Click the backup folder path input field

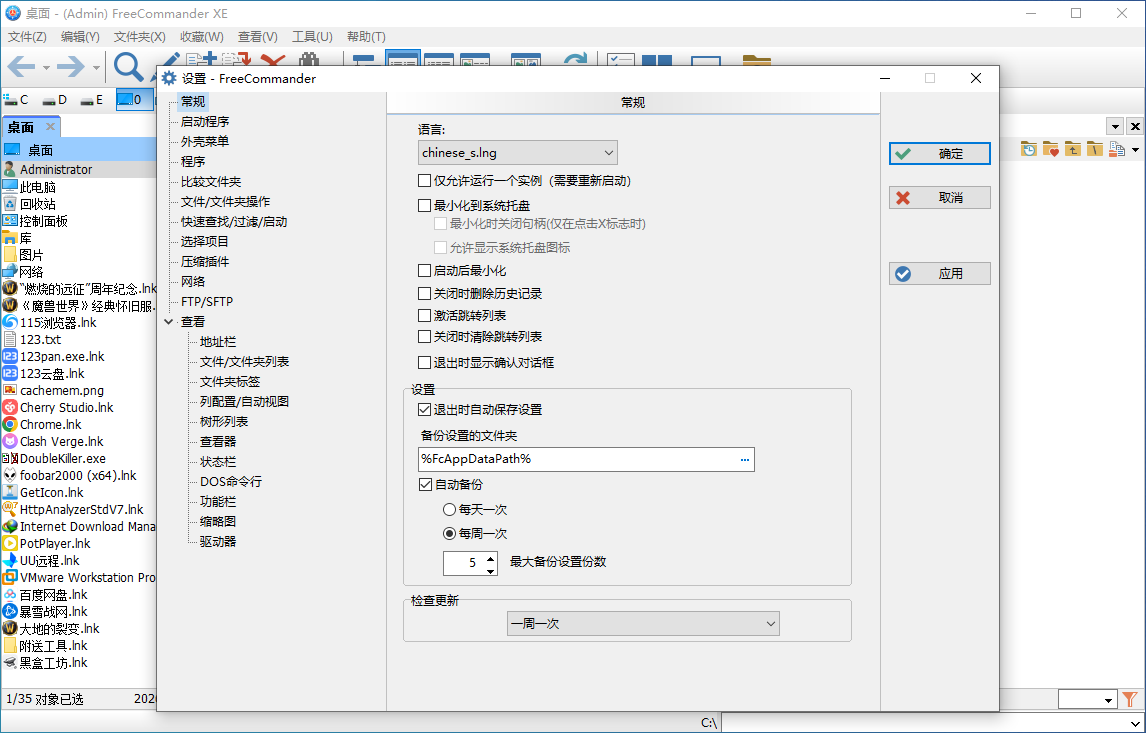[x=560, y=459]
